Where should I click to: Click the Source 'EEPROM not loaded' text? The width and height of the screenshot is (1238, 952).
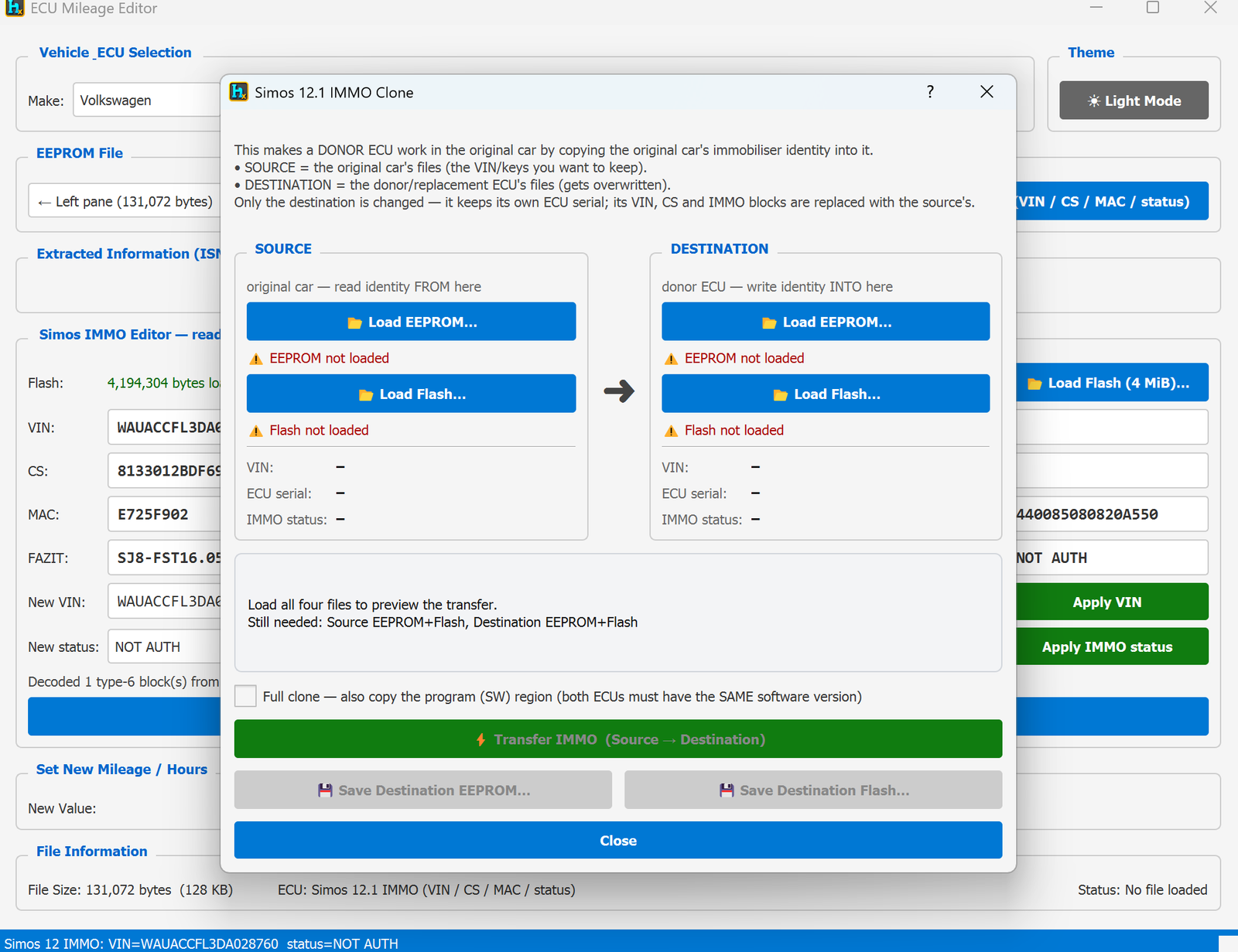pos(329,358)
